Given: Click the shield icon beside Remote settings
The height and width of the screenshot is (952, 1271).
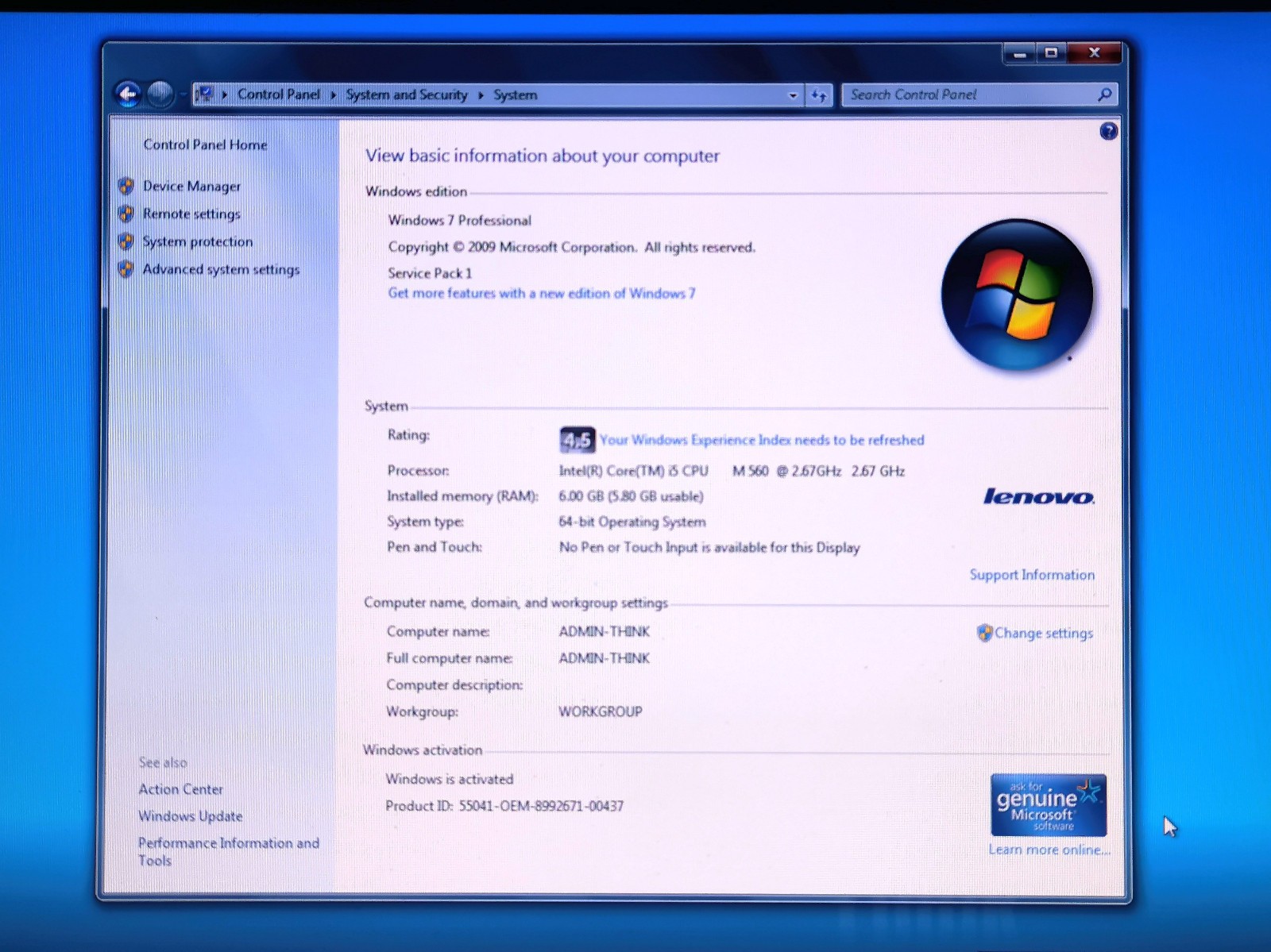Looking at the screenshot, I should tap(126, 214).
